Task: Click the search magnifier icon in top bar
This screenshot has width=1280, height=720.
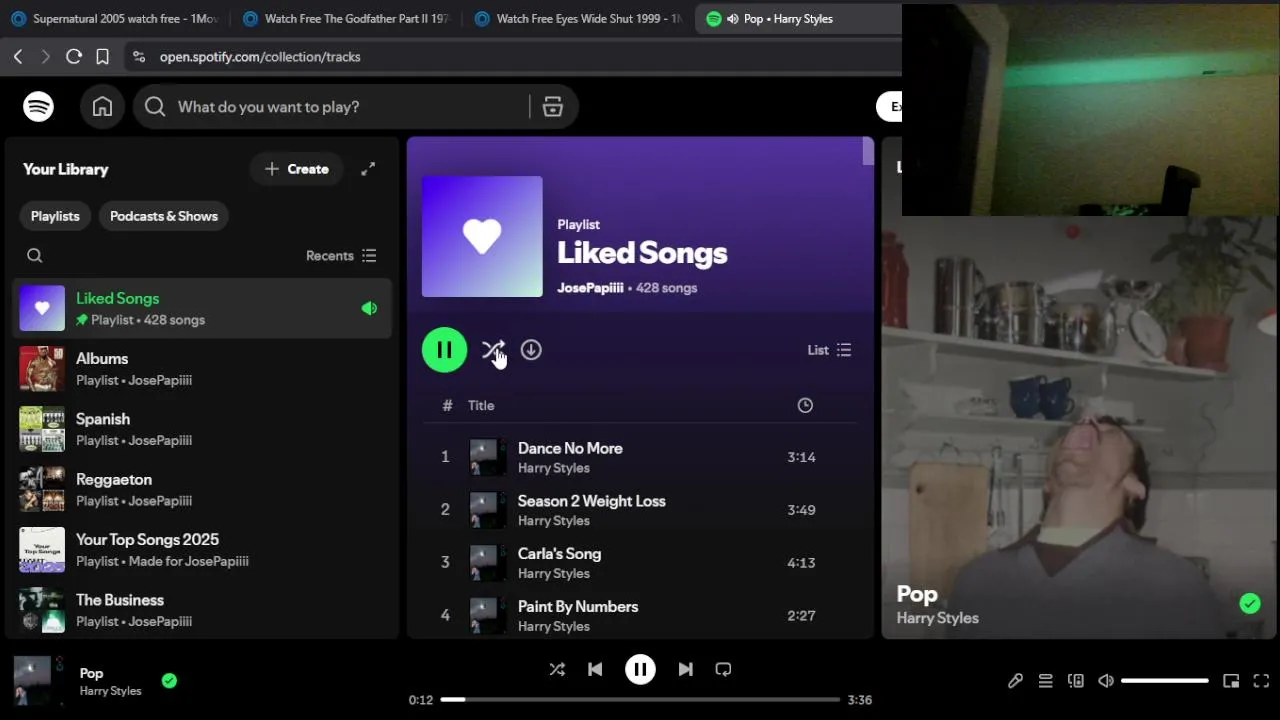Action: click(x=155, y=107)
